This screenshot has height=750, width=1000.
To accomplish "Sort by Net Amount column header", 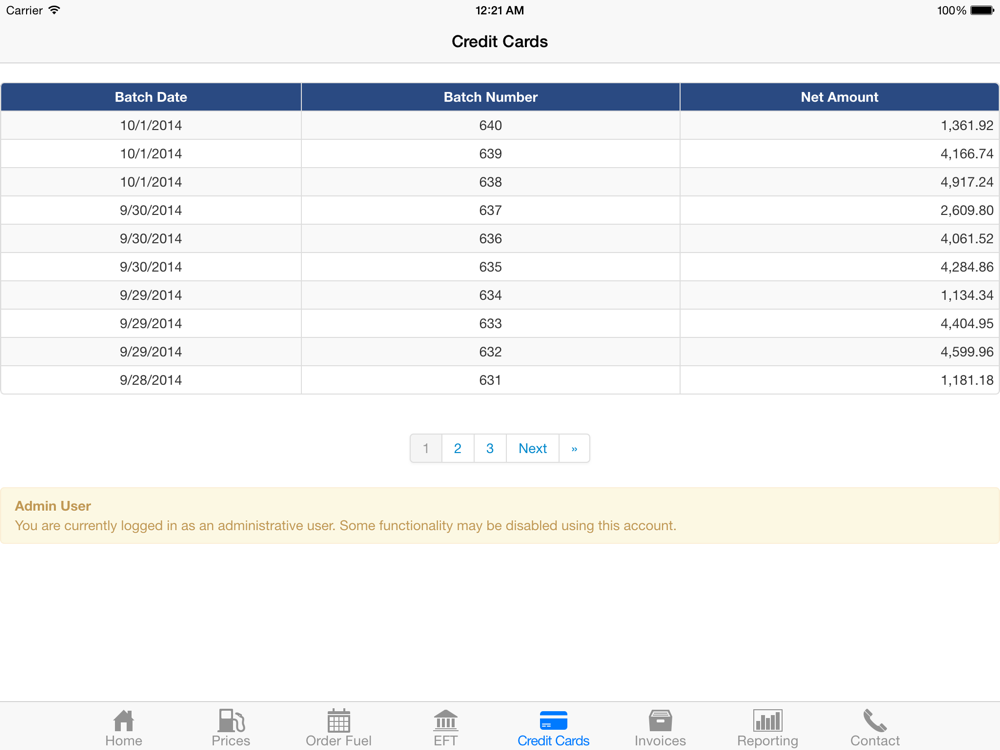I will click(839, 97).
